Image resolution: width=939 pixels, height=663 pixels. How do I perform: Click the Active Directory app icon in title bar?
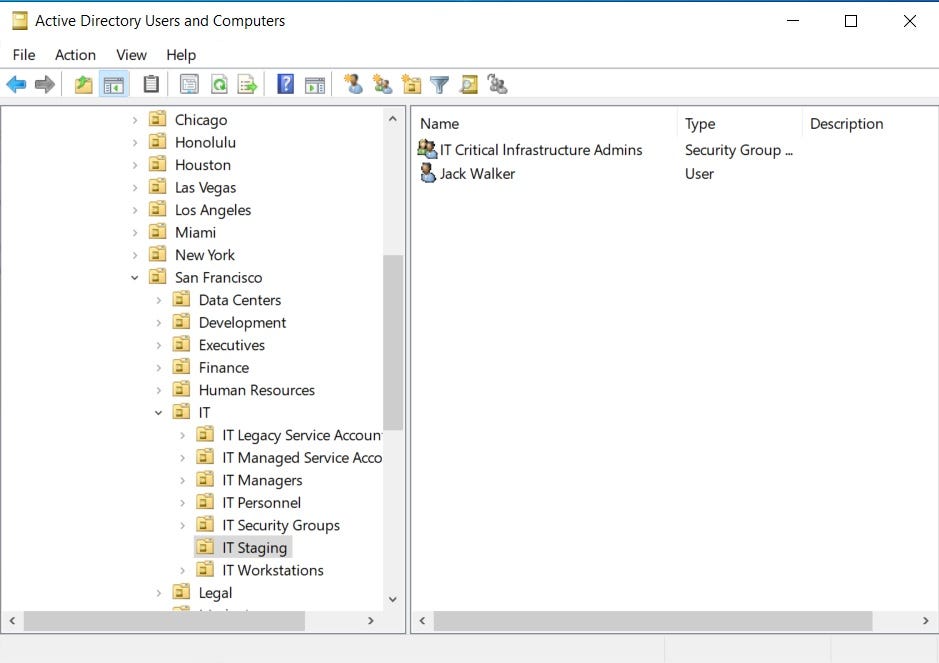(x=20, y=21)
